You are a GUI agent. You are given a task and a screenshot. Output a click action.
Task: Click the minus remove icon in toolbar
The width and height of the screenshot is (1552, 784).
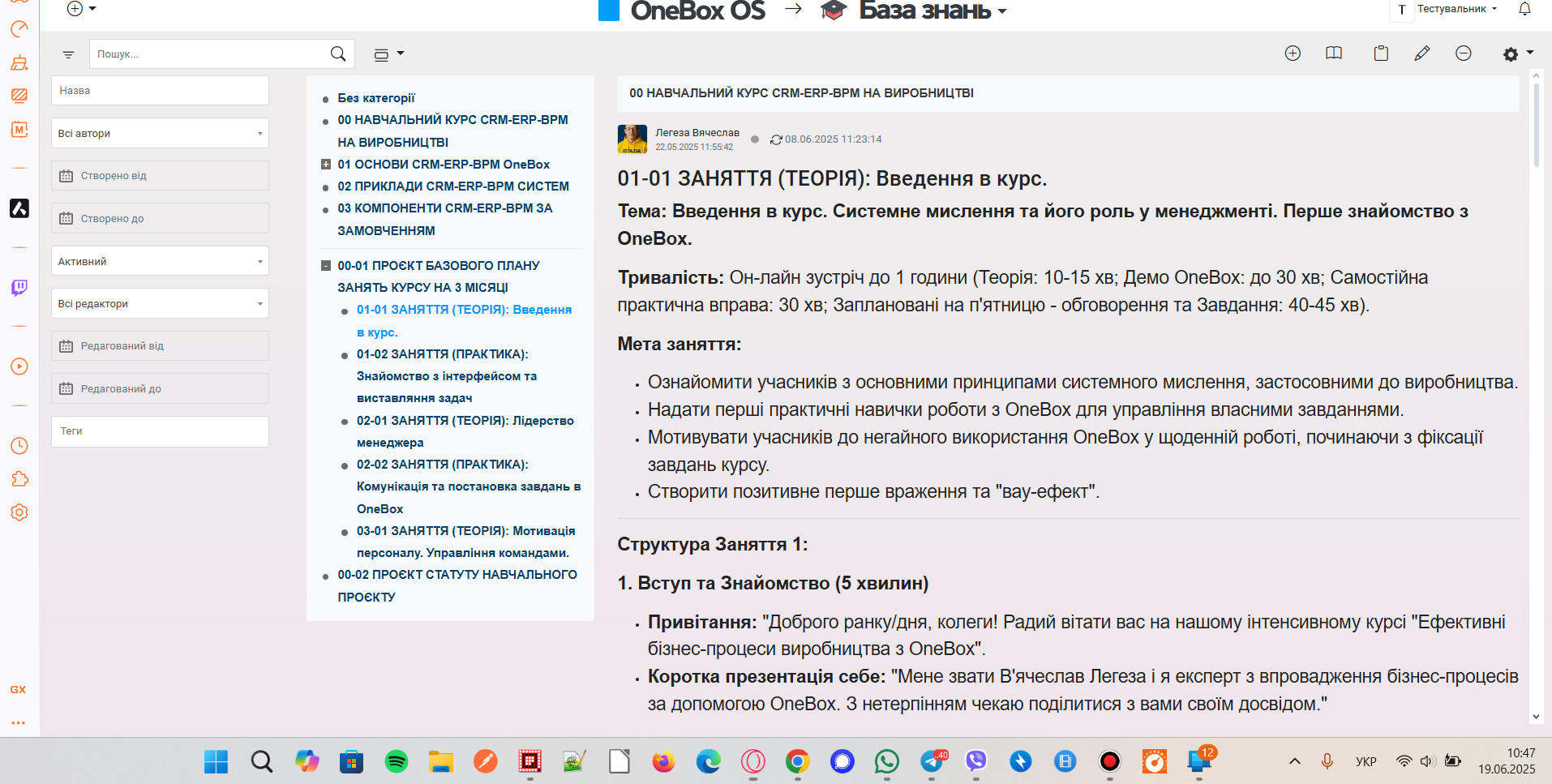(x=1464, y=54)
